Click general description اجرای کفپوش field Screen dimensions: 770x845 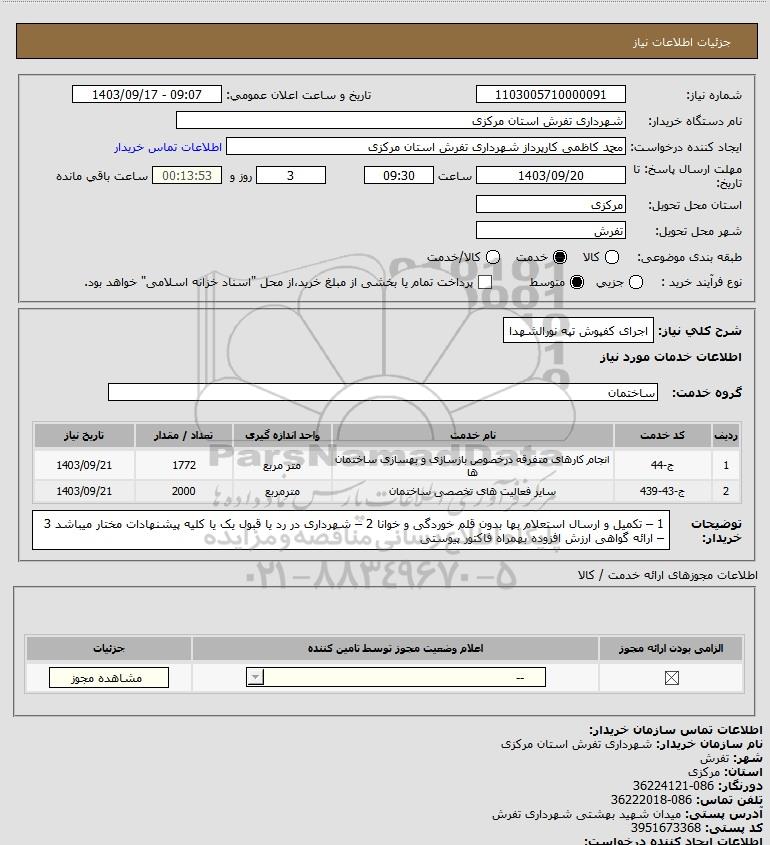(578, 330)
